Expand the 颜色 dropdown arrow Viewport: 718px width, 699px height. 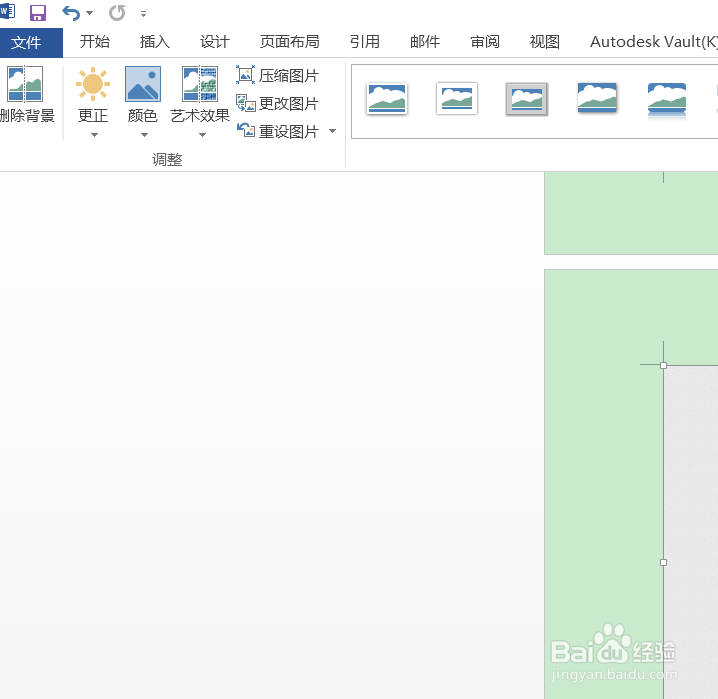(144, 135)
